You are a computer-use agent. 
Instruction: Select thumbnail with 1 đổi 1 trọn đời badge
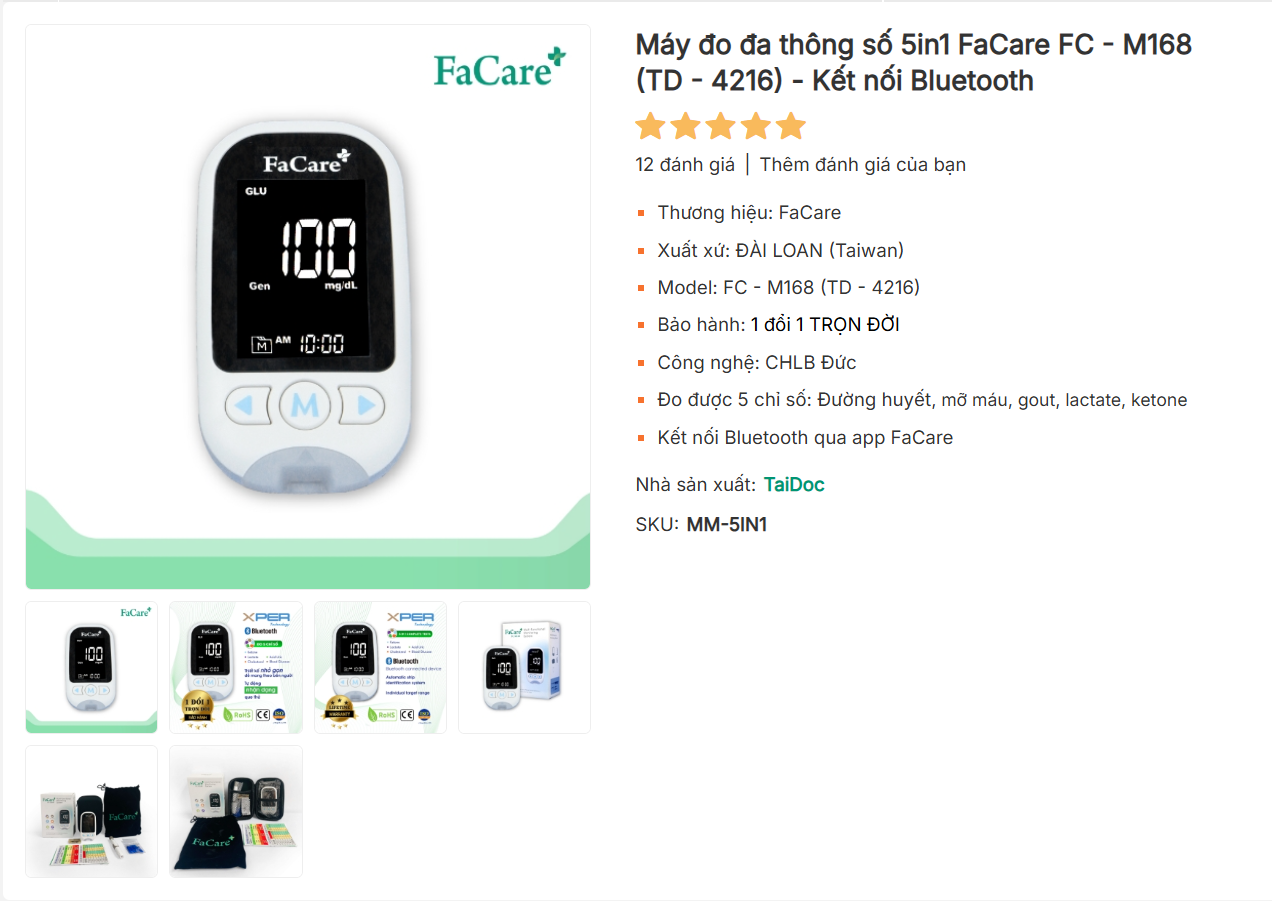pos(236,667)
